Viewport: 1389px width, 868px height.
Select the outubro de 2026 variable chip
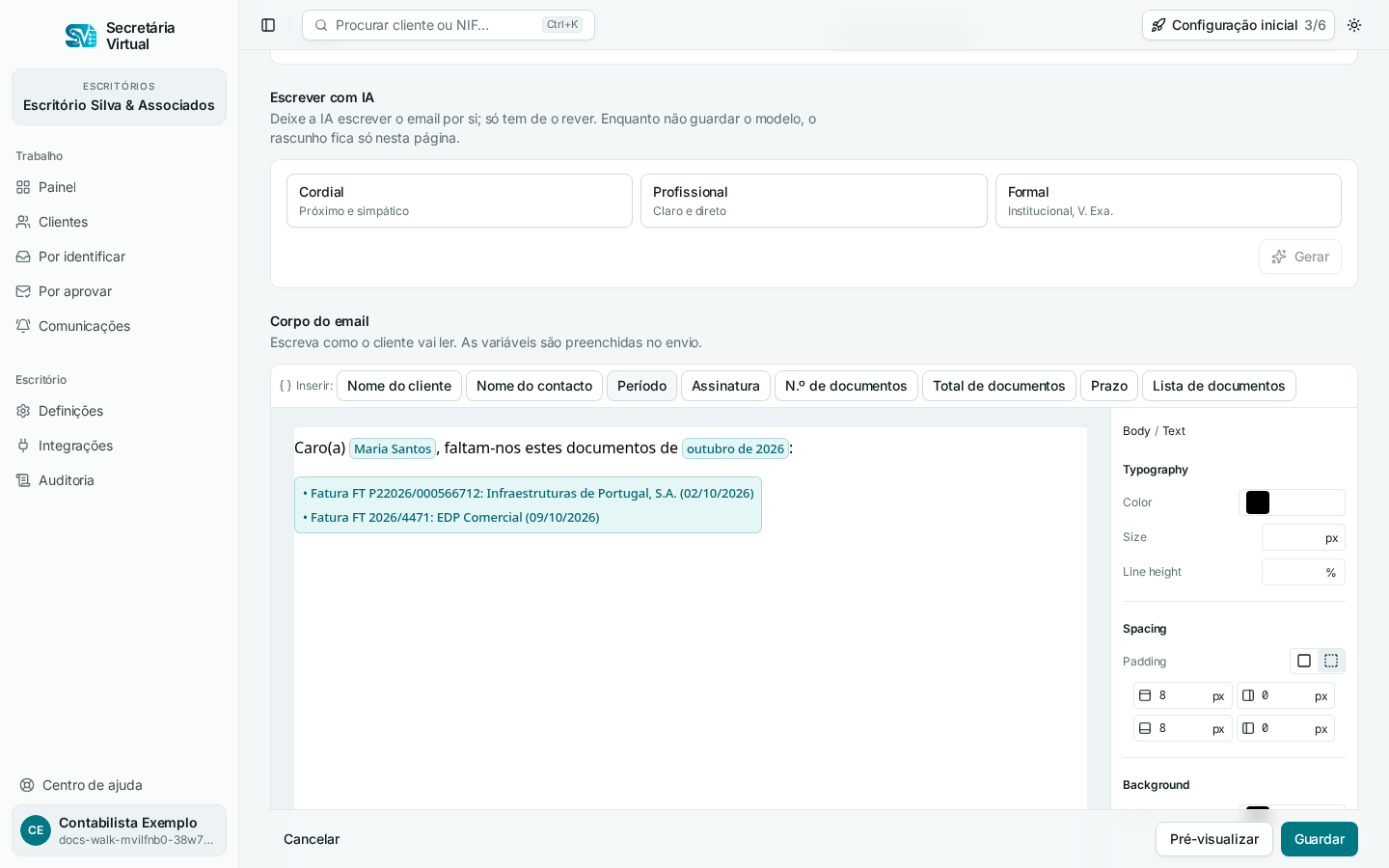(735, 448)
